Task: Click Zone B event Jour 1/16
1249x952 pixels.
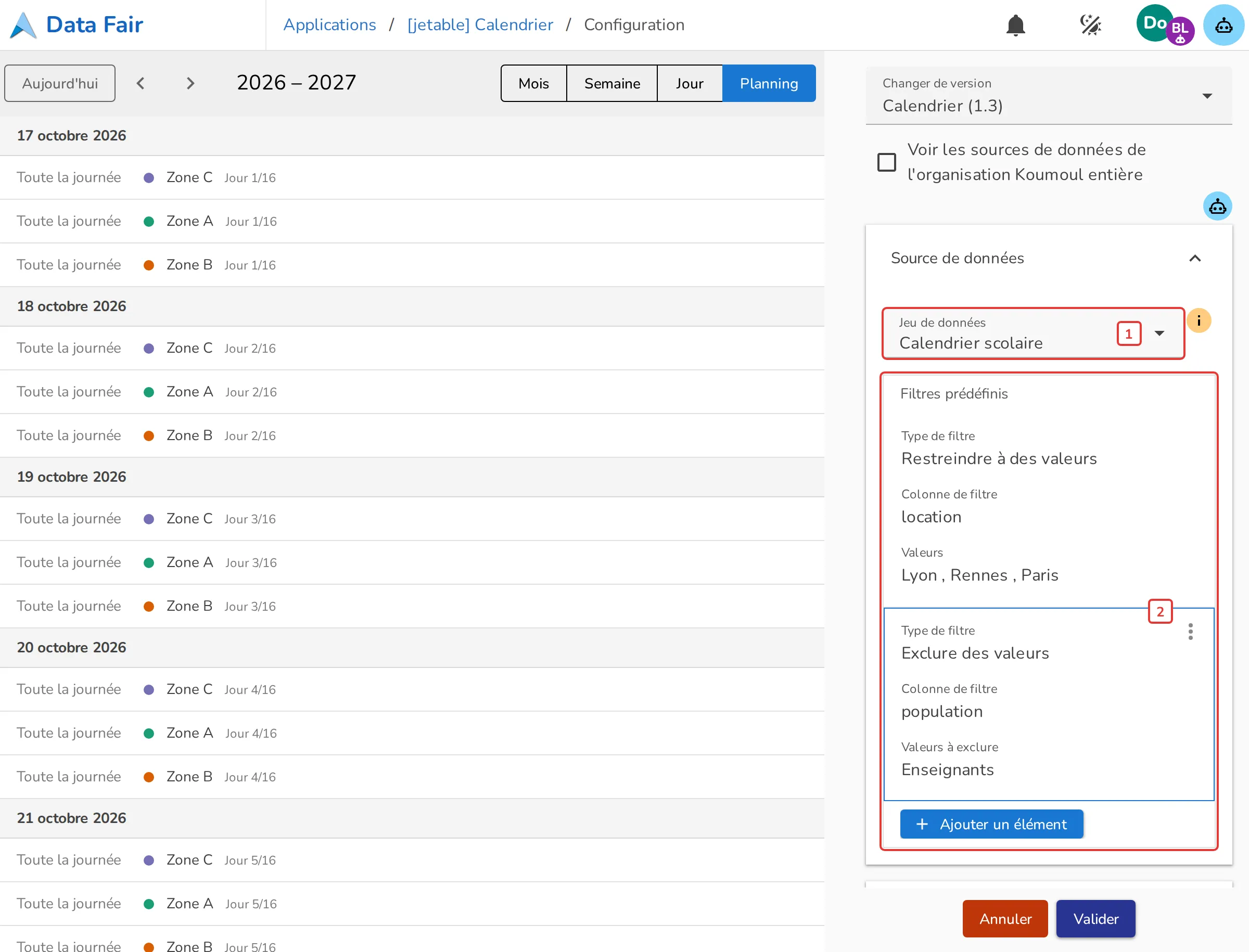Action: click(412, 265)
